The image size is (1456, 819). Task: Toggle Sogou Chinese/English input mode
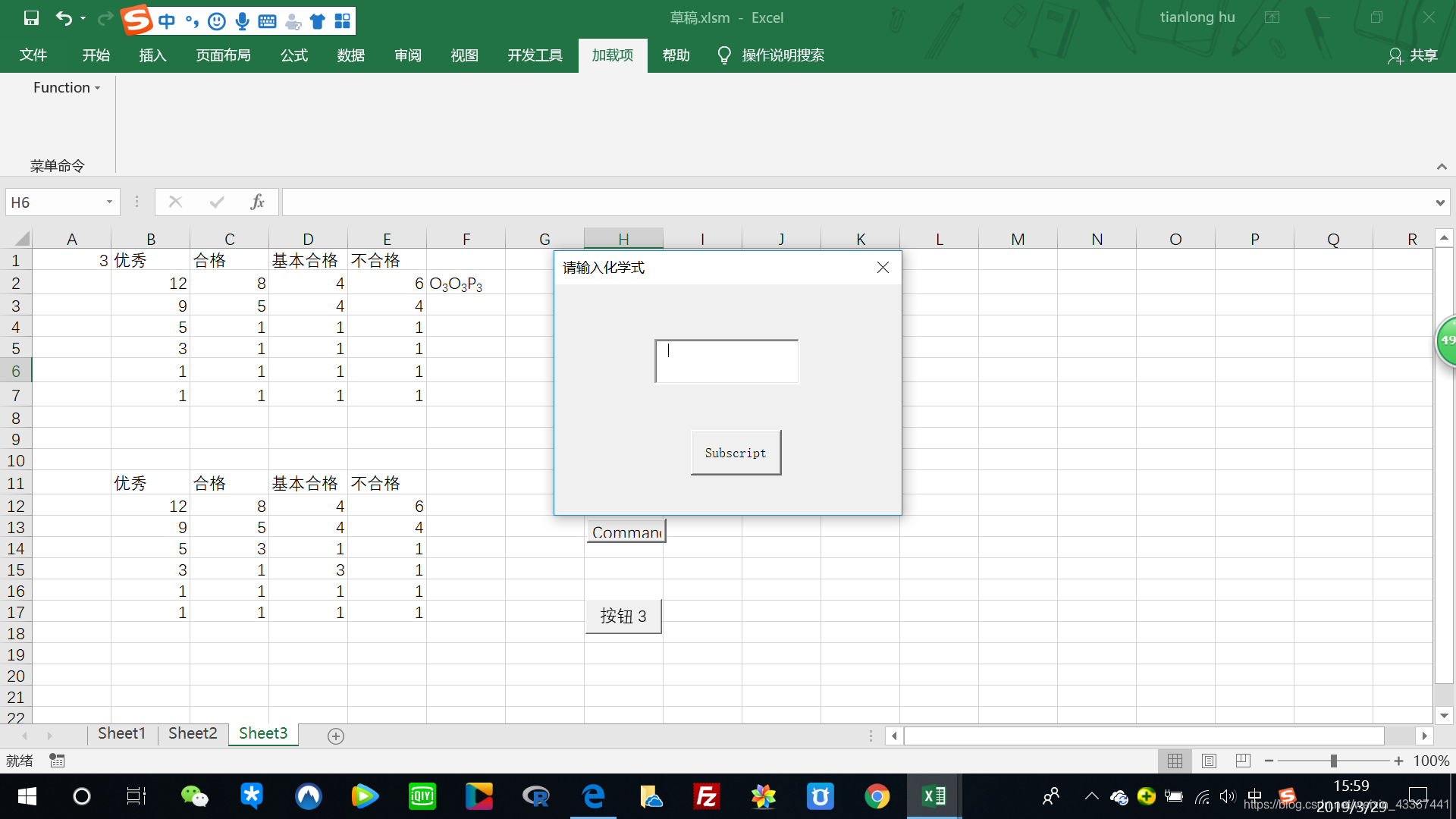167,21
